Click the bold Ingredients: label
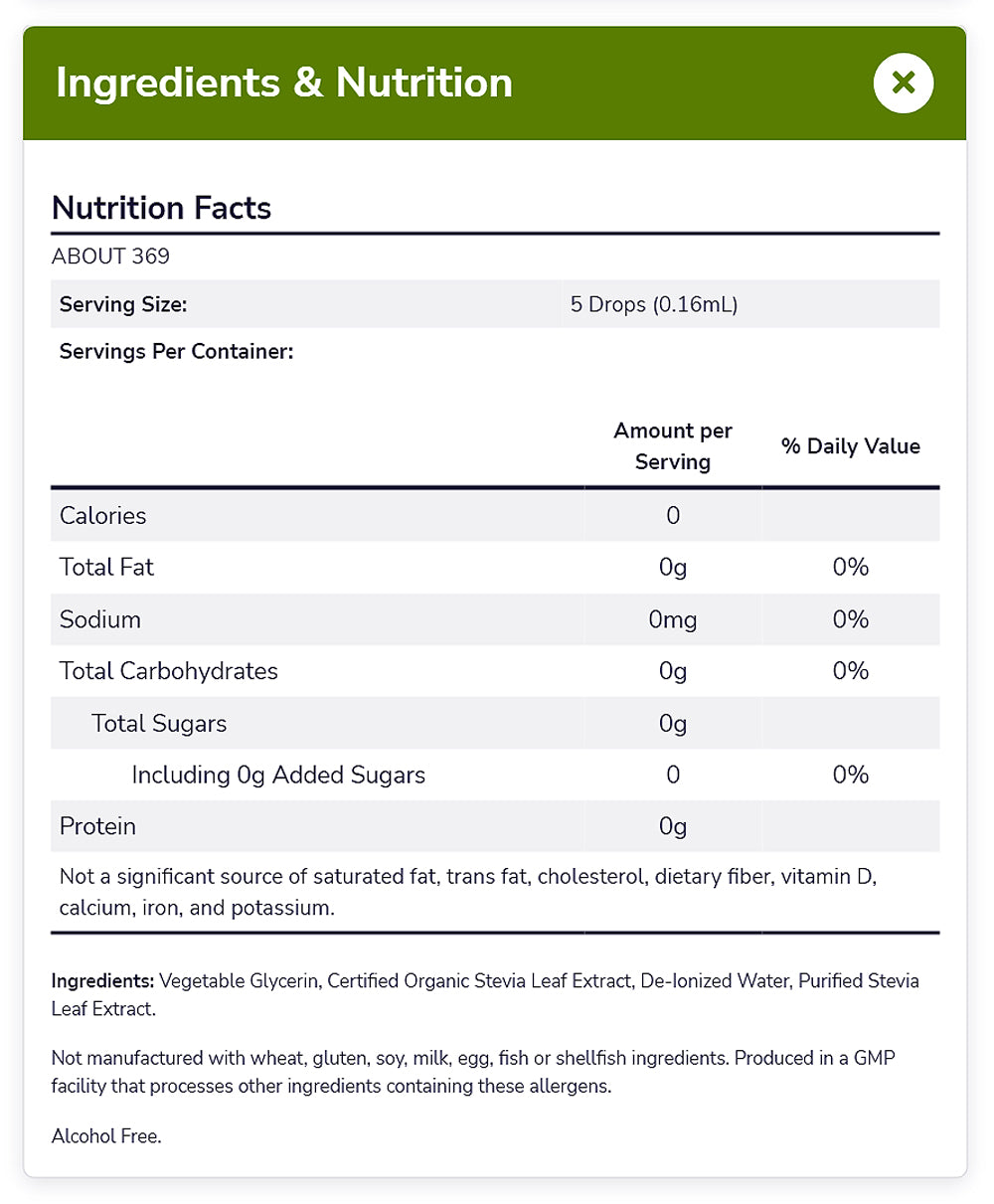Image resolution: width=994 pixels, height=1204 pixels. tap(102, 981)
